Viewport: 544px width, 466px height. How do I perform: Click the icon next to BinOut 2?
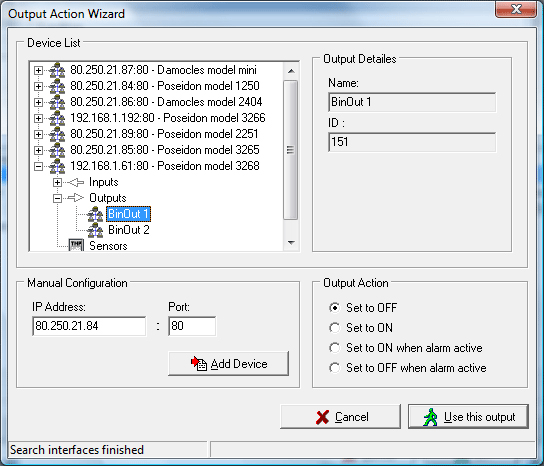95,230
